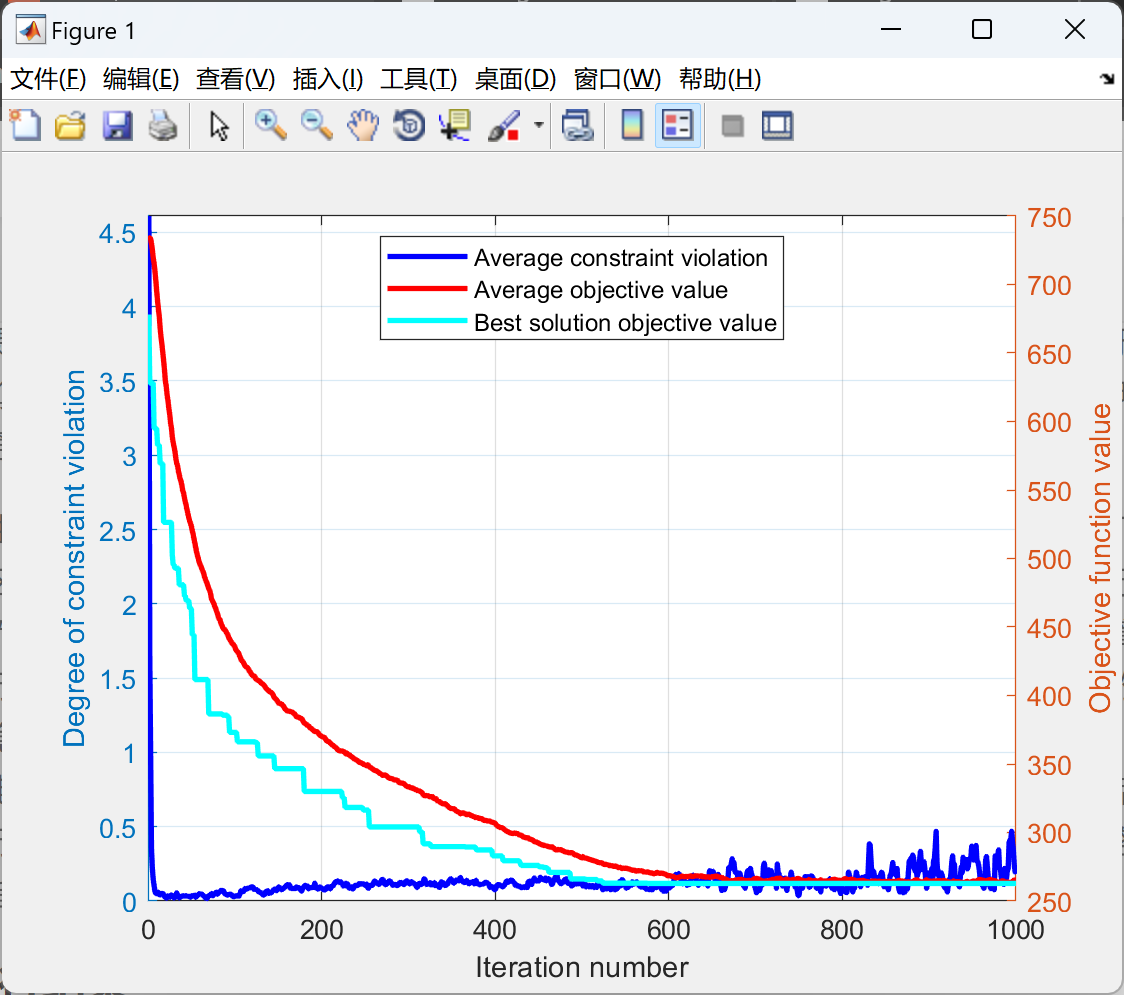Image resolution: width=1124 pixels, height=995 pixels.
Task: Click the cyan legend line sample
Action: click(x=427, y=321)
